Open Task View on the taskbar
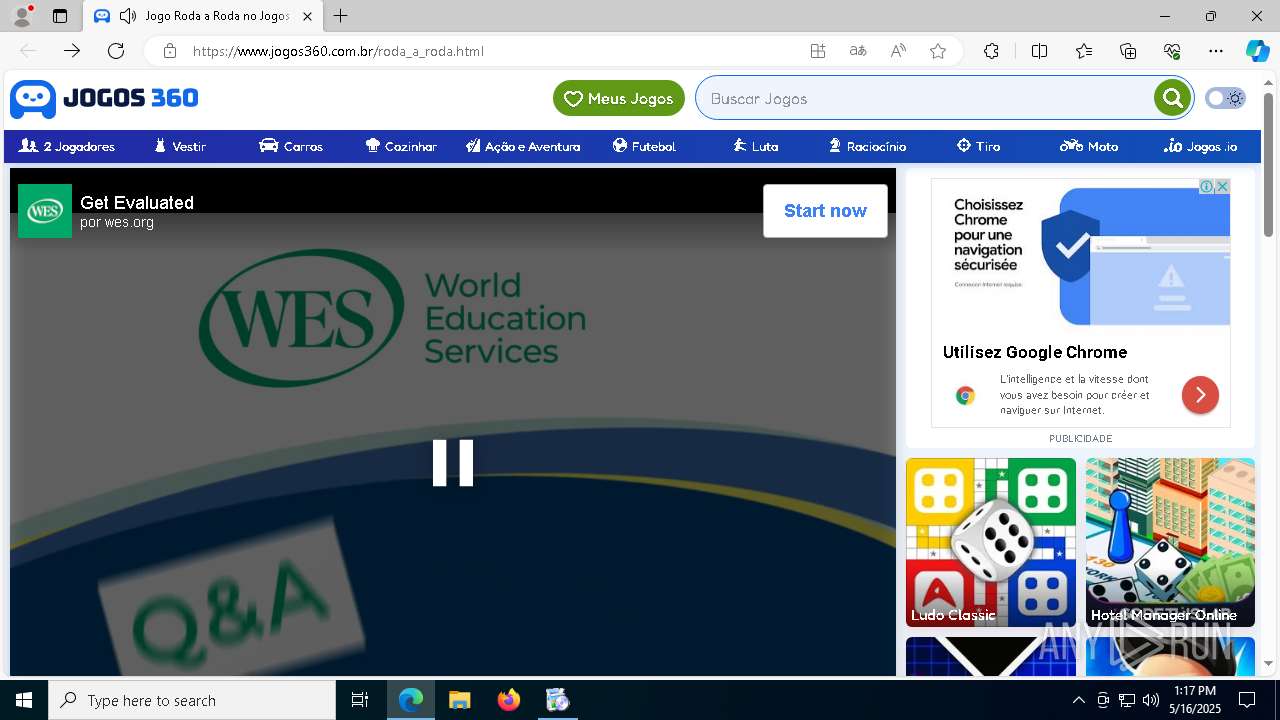Image resolution: width=1280 pixels, height=720 pixels. [x=360, y=700]
